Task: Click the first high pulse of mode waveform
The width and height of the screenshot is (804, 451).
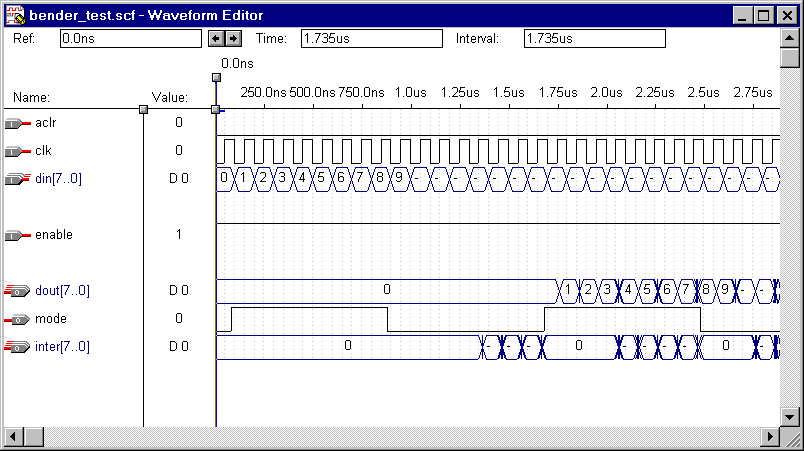Action: 309,319
